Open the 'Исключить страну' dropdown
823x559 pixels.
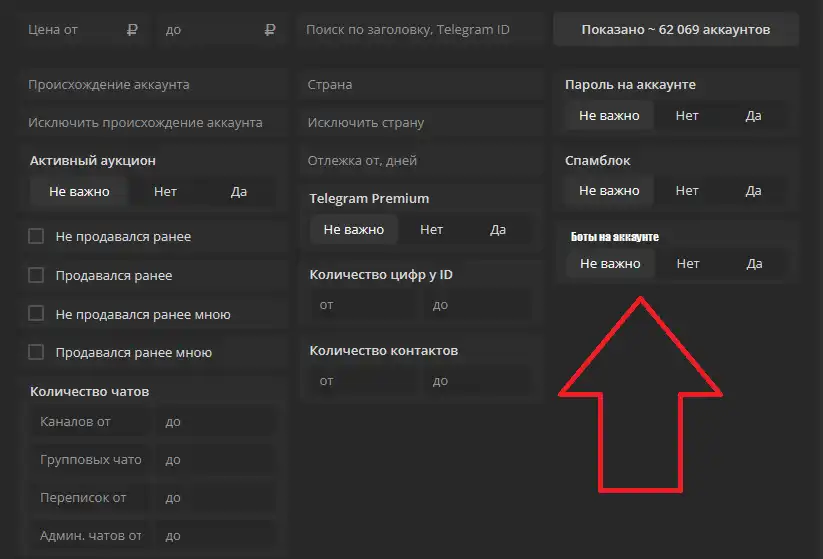click(422, 122)
